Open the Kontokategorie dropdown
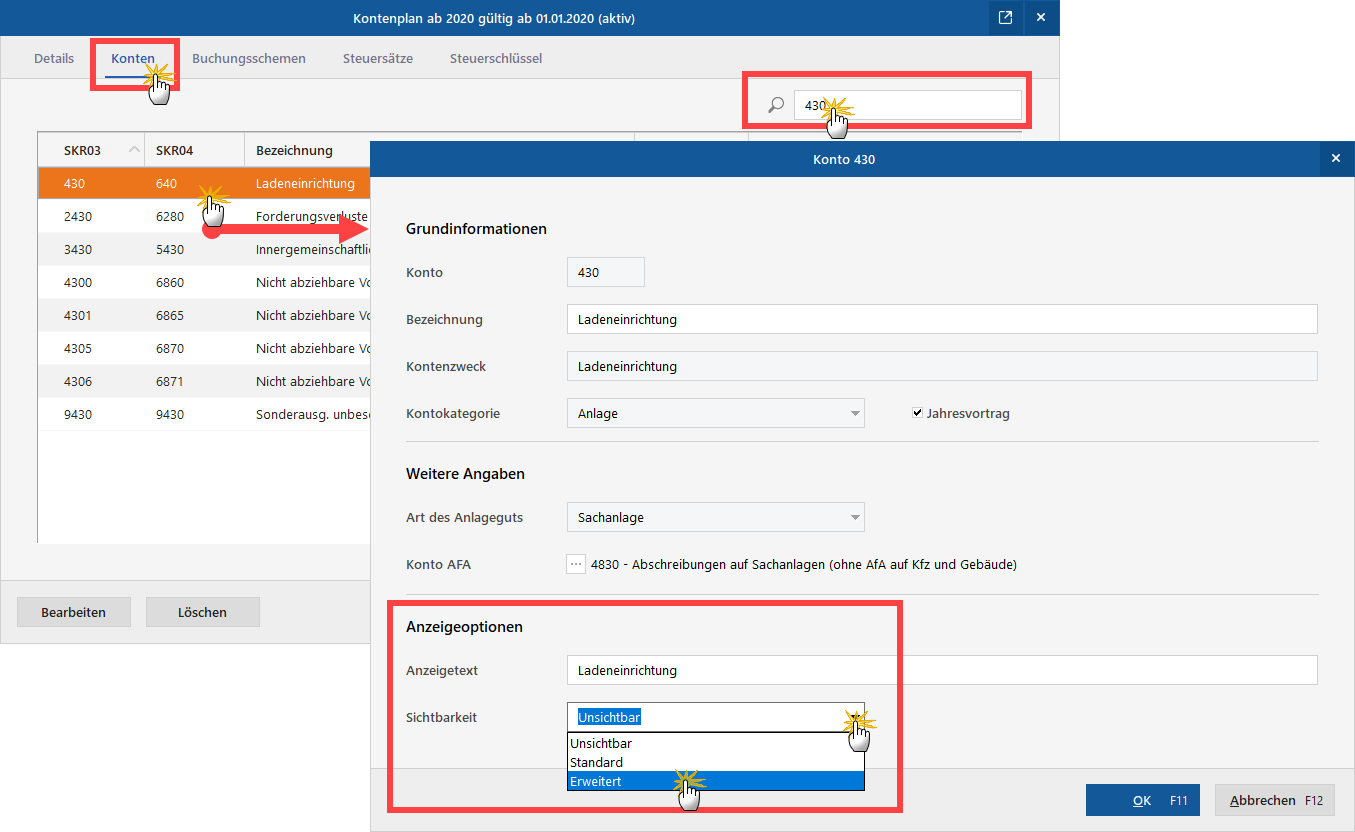 [x=715, y=413]
